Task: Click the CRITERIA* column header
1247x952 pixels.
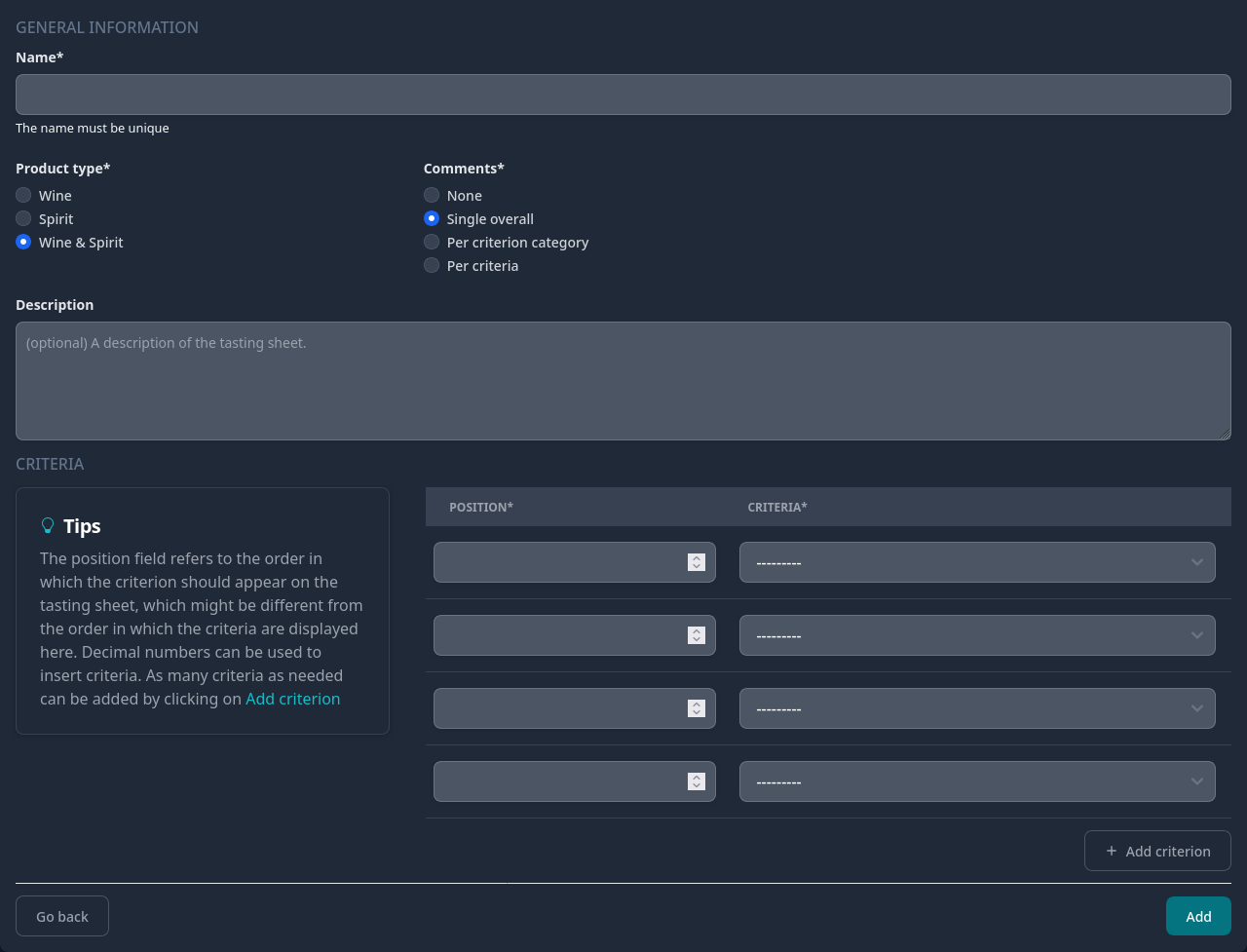Action: point(777,507)
